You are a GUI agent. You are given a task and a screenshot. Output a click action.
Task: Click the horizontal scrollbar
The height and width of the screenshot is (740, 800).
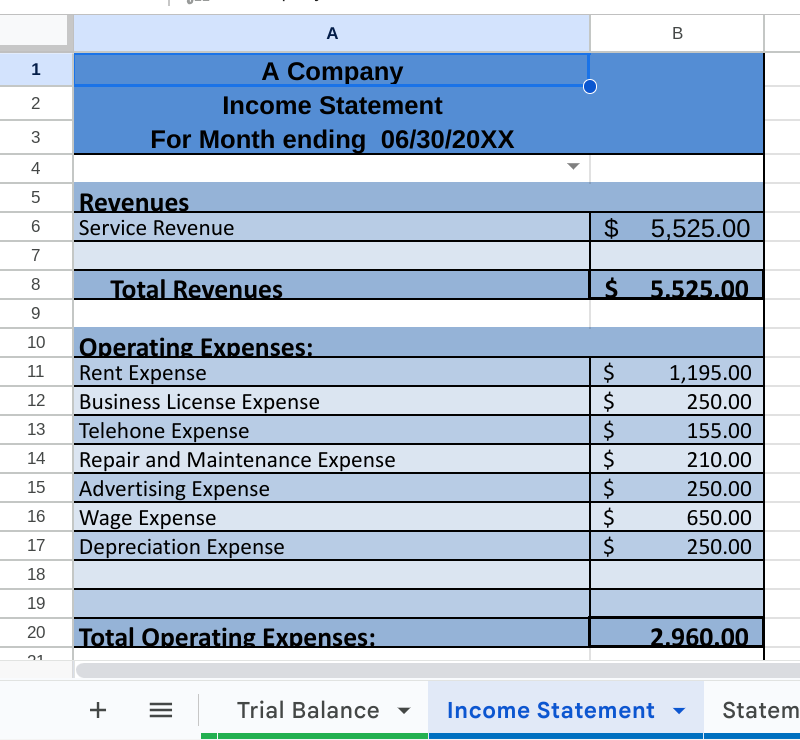[437, 670]
